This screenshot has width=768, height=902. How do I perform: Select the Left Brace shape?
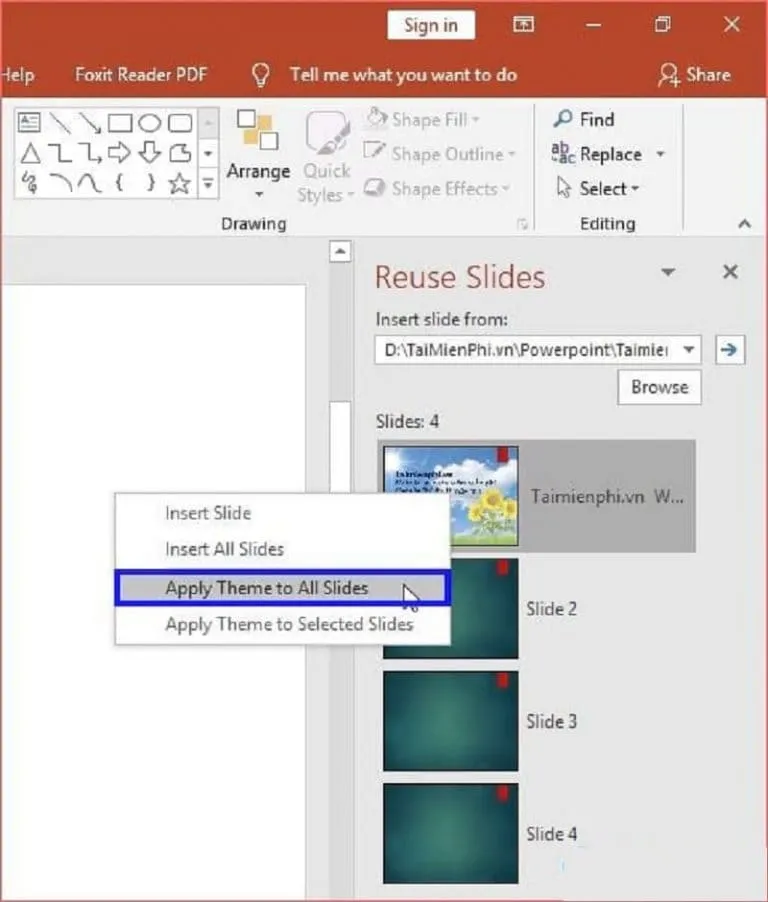click(120, 183)
